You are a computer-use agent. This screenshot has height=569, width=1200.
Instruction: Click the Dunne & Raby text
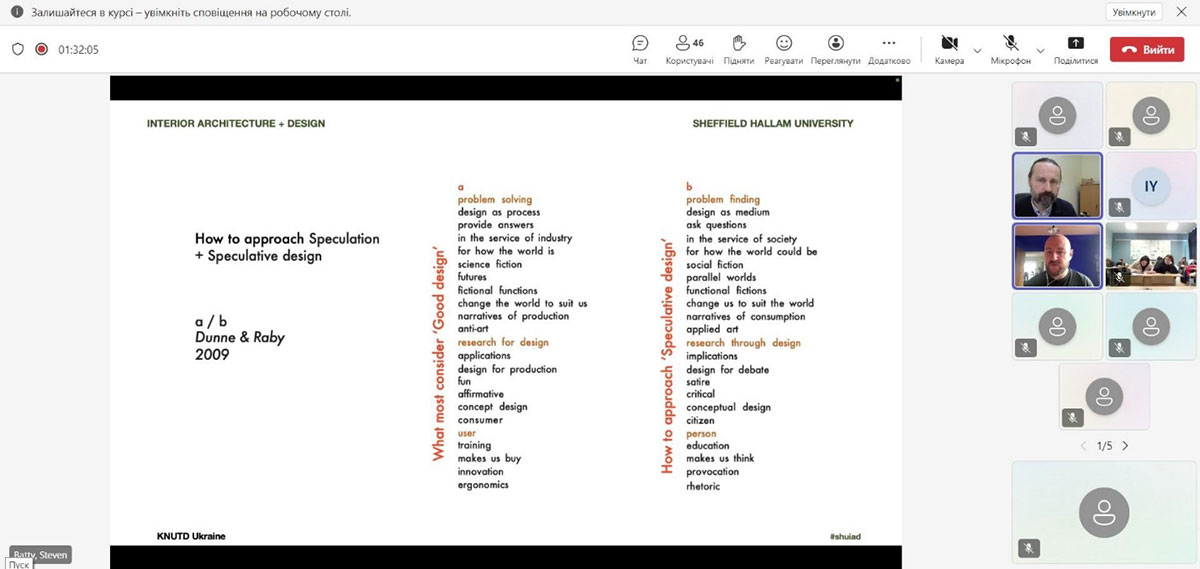click(x=240, y=337)
